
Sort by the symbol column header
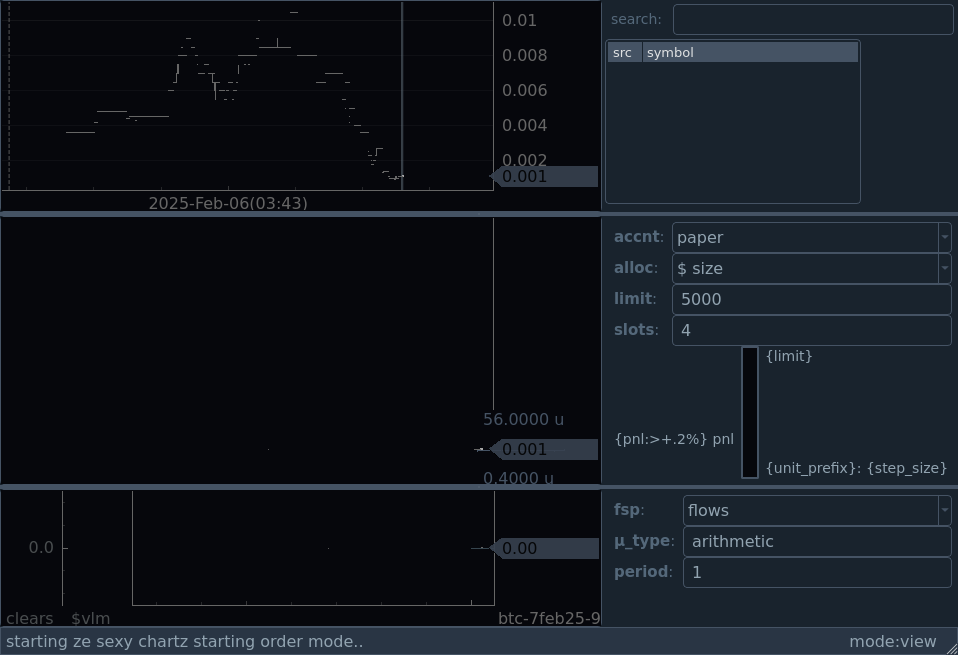749,52
